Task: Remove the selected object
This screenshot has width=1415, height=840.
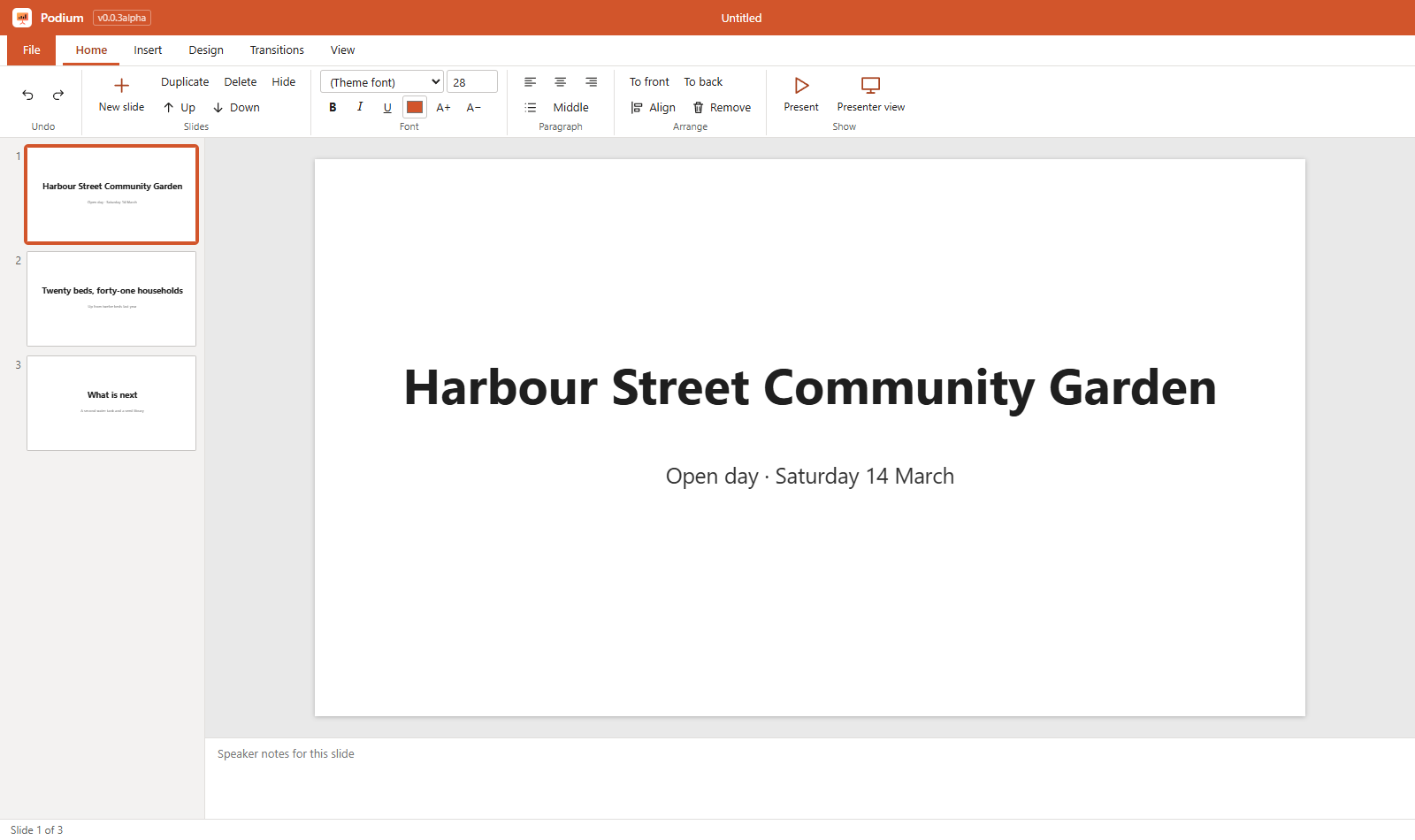Action: tap(722, 107)
